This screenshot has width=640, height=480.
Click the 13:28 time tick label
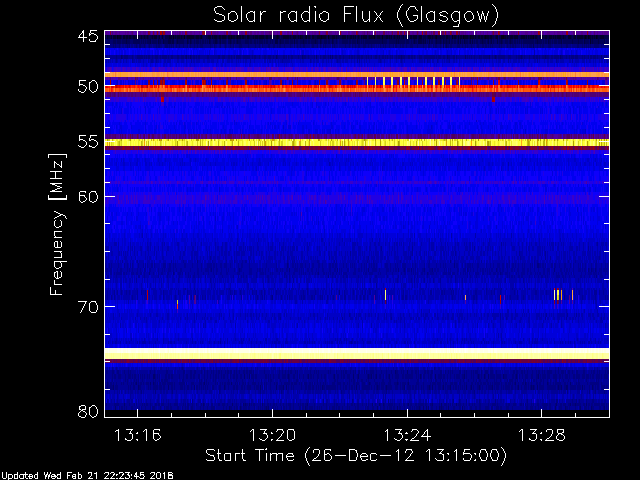[542, 435]
